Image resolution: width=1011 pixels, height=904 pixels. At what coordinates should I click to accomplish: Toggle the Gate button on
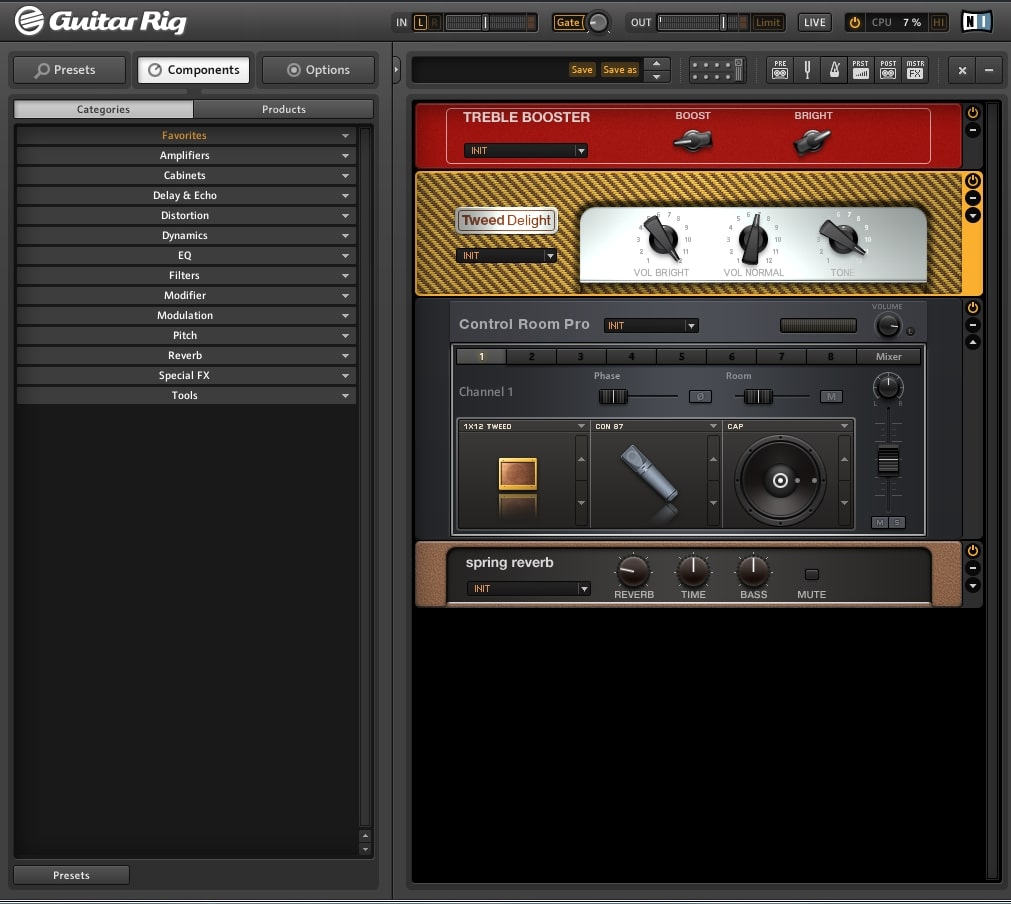click(x=568, y=22)
